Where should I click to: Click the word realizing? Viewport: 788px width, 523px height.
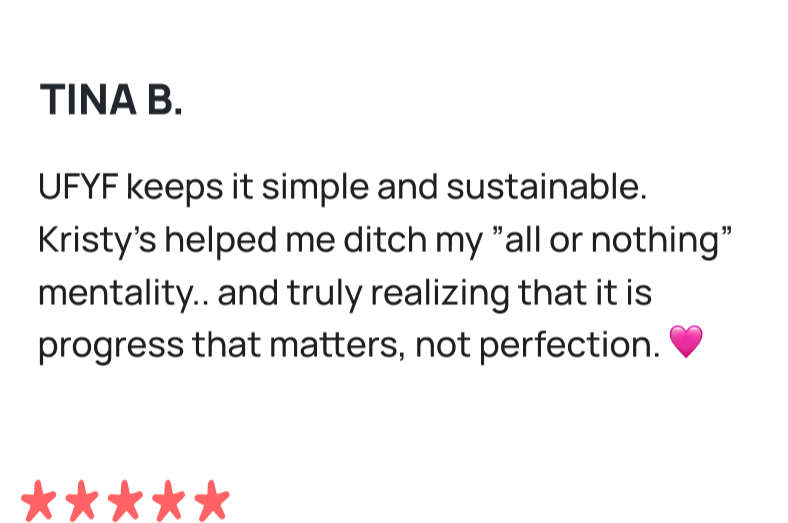pos(440,293)
